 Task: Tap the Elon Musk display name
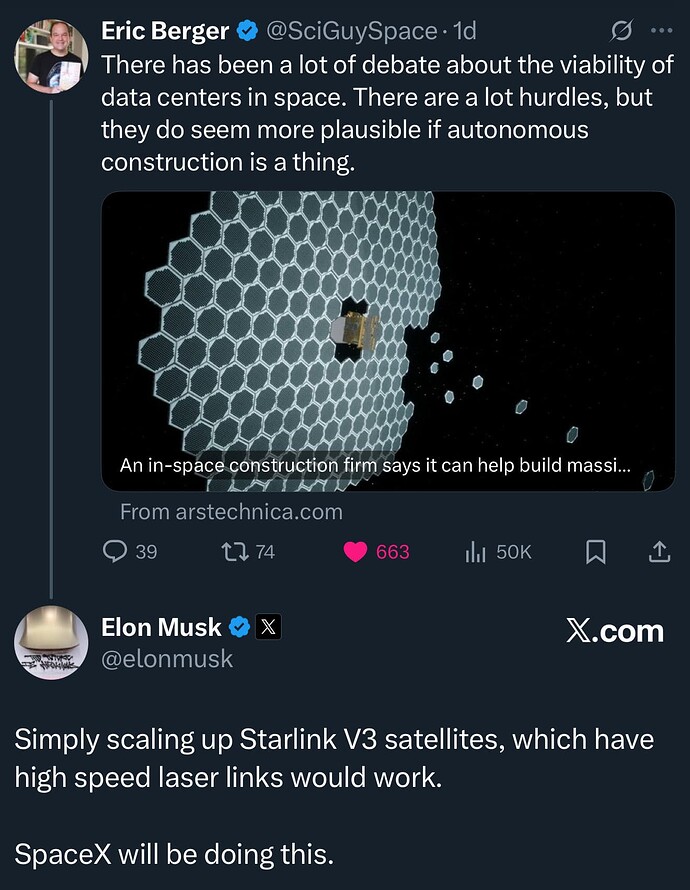[x=161, y=627]
